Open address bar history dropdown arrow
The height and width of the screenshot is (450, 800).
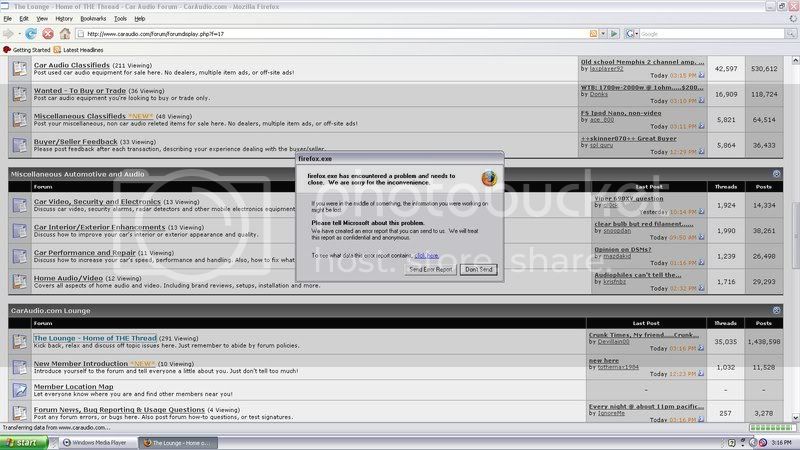click(x=603, y=34)
